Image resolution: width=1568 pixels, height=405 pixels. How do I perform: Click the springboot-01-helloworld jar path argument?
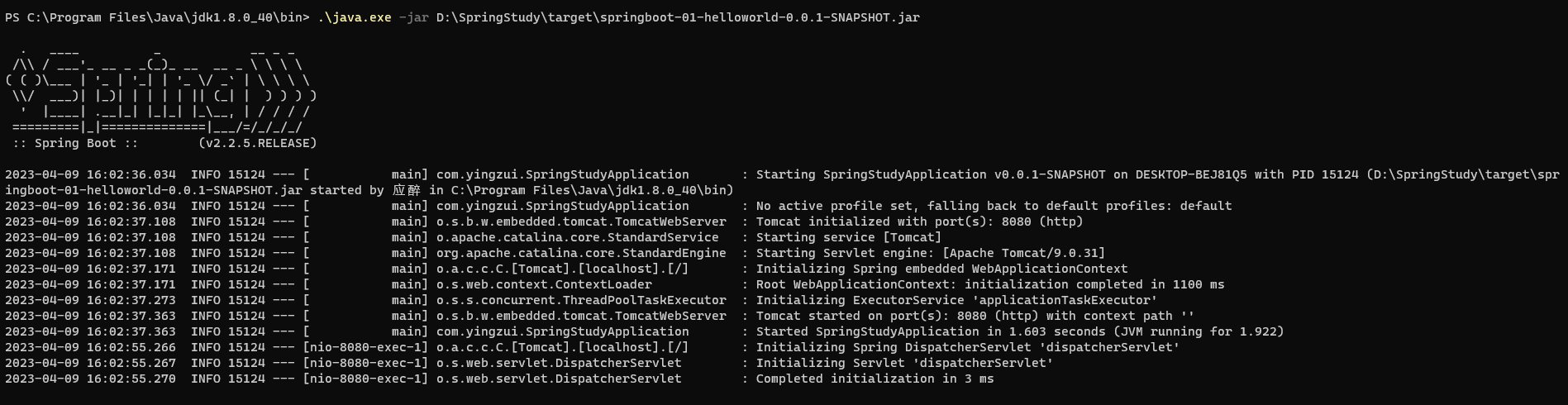click(678, 17)
